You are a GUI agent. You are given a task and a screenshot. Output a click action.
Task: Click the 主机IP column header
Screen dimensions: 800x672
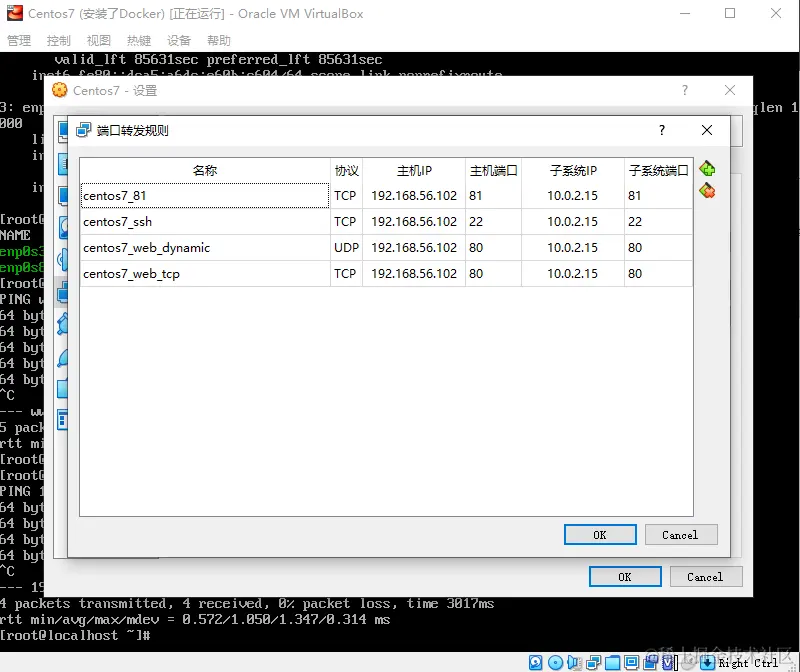[x=414, y=170]
